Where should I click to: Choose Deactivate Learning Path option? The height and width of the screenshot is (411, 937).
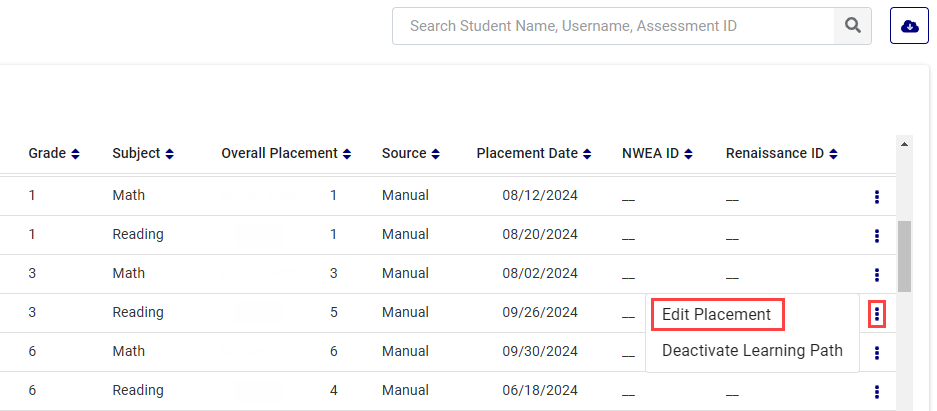pos(752,351)
